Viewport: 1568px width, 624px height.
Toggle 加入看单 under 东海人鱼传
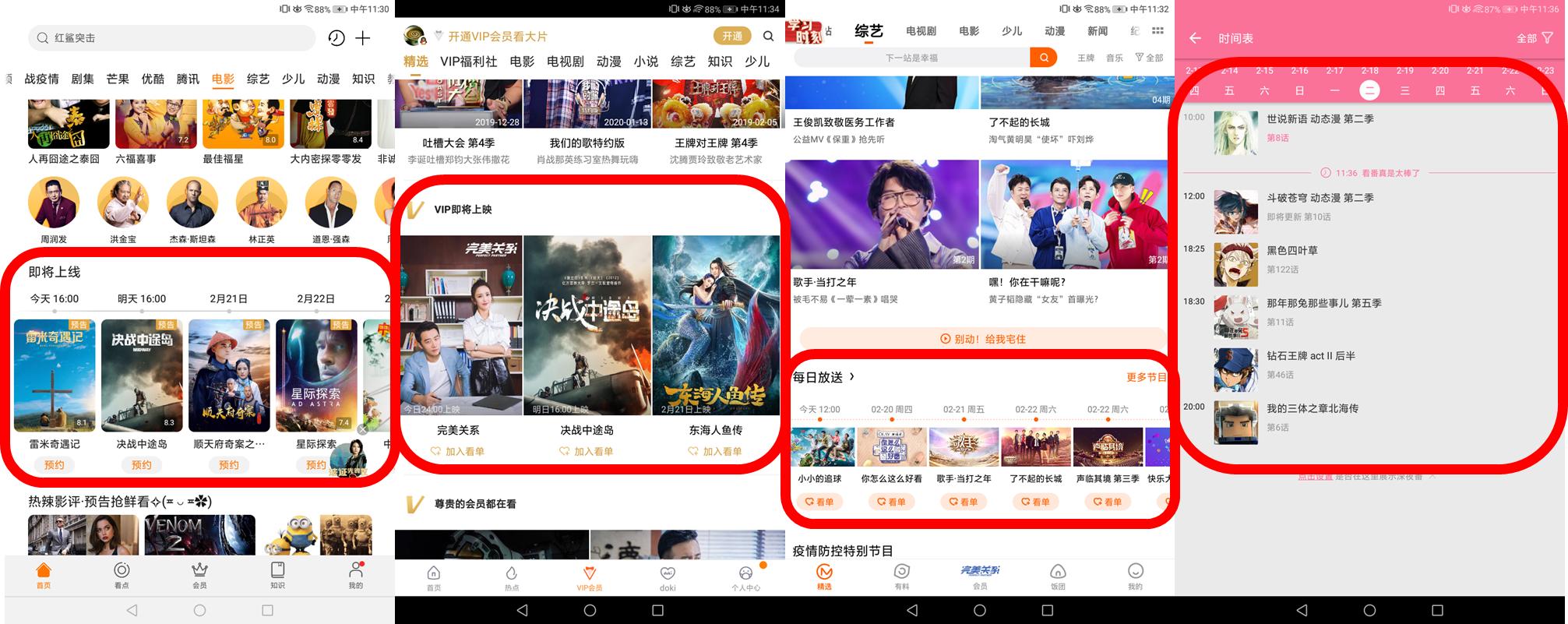(715, 451)
